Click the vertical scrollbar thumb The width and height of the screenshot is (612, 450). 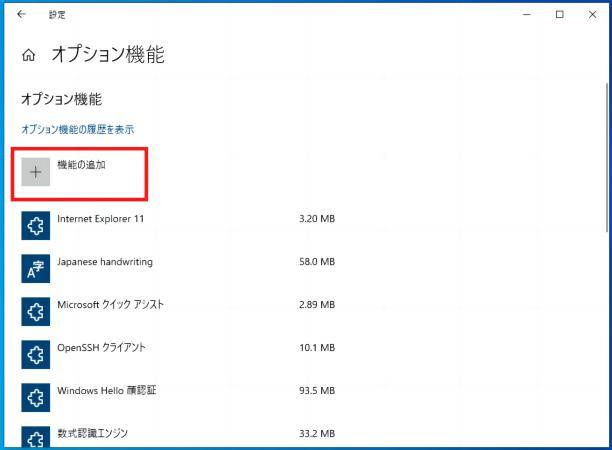tap(607, 158)
